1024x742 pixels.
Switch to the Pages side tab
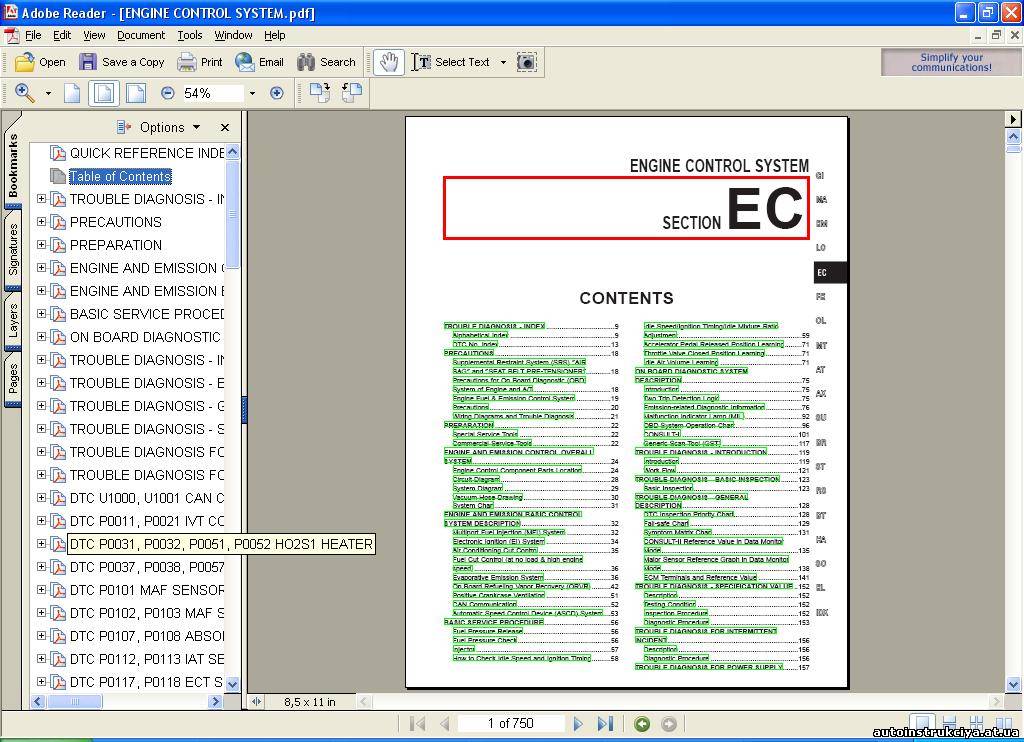(13, 379)
